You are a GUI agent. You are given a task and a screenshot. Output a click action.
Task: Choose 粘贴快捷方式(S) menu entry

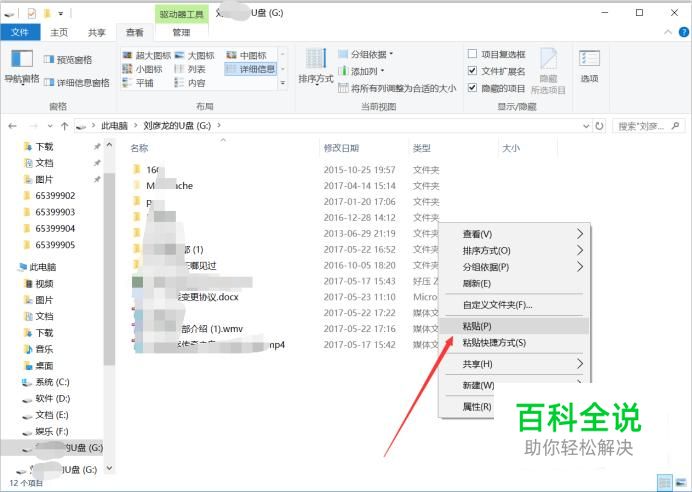(514, 342)
